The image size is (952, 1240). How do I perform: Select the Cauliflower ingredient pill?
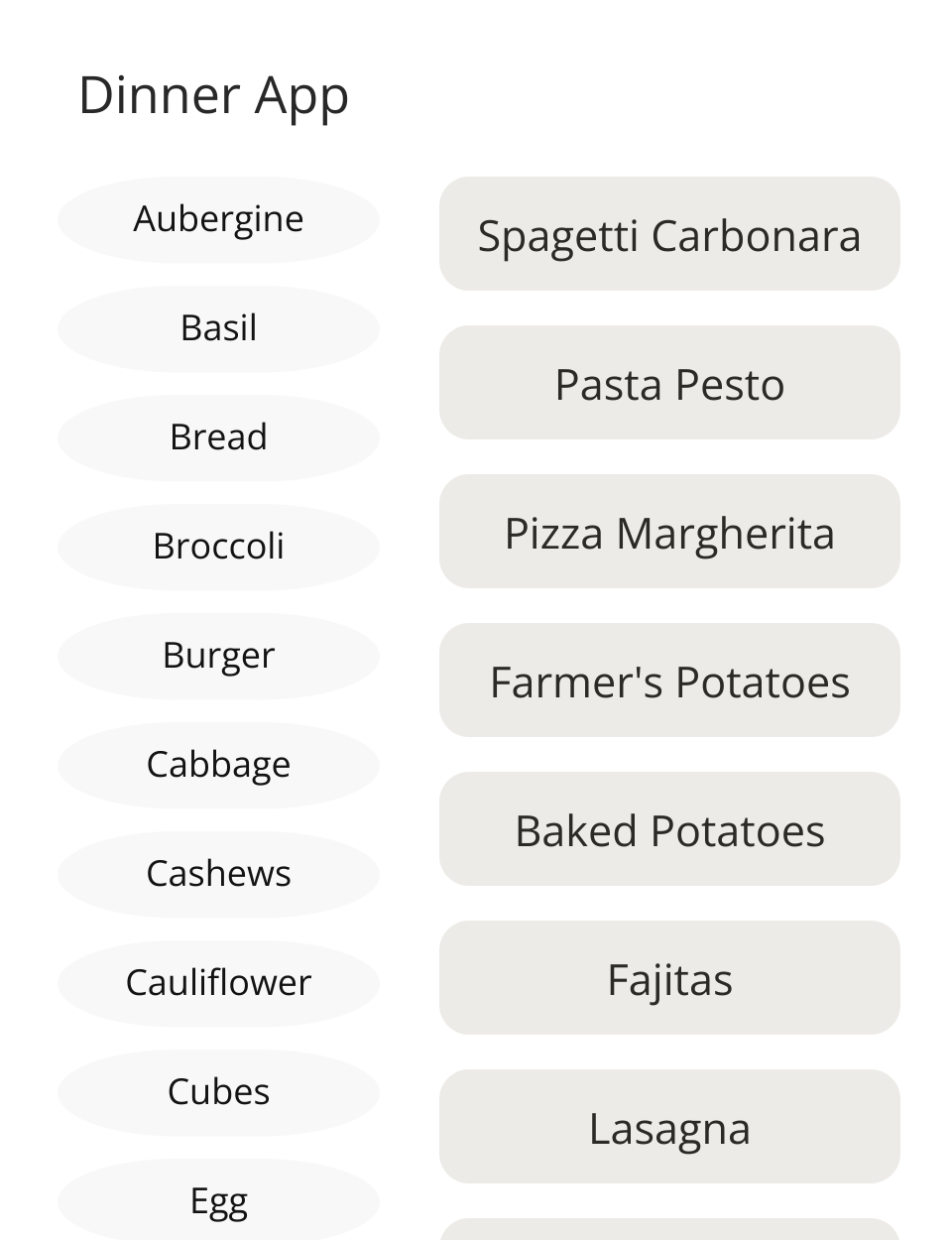click(x=218, y=983)
